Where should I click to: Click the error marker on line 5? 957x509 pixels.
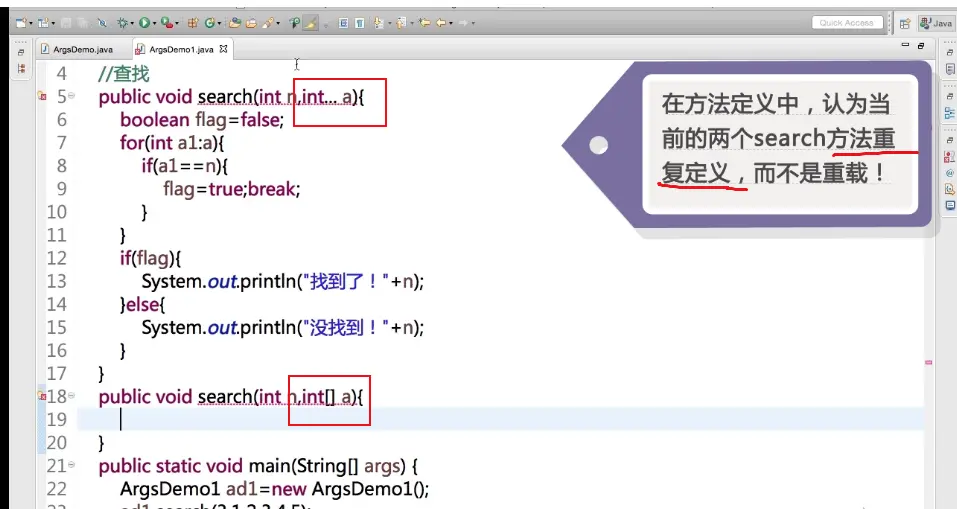42,96
